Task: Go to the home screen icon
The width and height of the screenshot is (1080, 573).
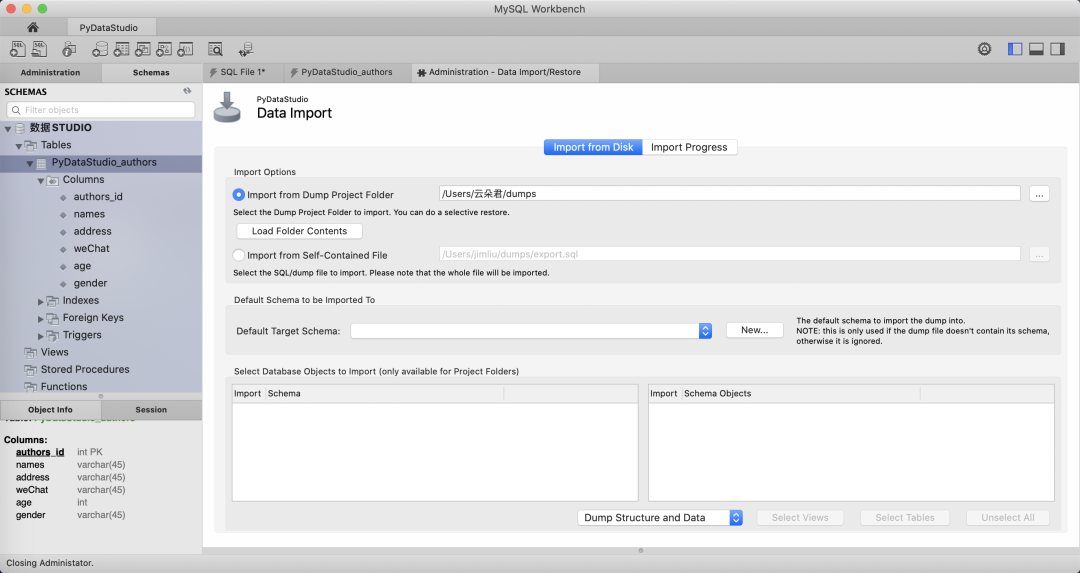Action: click(x=32, y=28)
